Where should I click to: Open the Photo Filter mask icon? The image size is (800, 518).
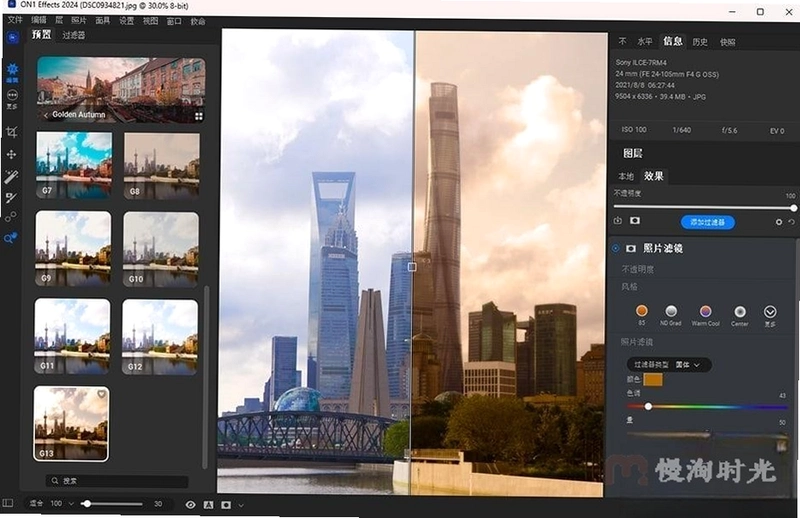click(x=631, y=249)
